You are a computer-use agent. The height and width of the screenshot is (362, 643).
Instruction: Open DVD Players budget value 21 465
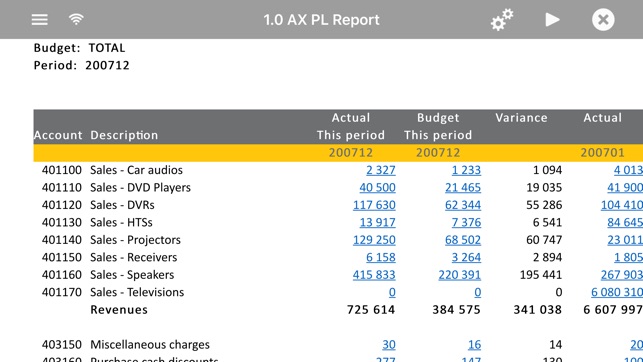463,187
